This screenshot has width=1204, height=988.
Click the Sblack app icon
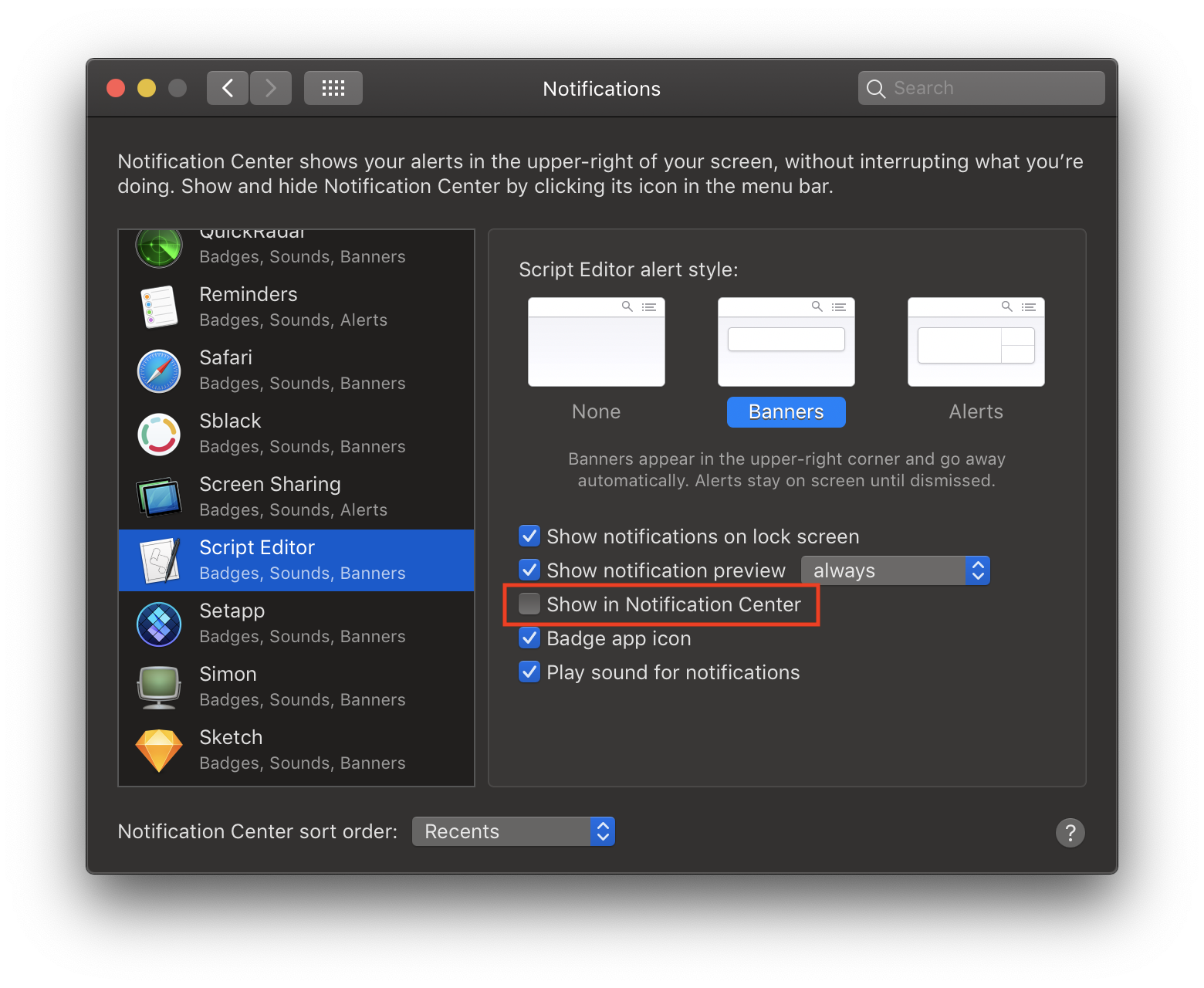coord(159,434)
